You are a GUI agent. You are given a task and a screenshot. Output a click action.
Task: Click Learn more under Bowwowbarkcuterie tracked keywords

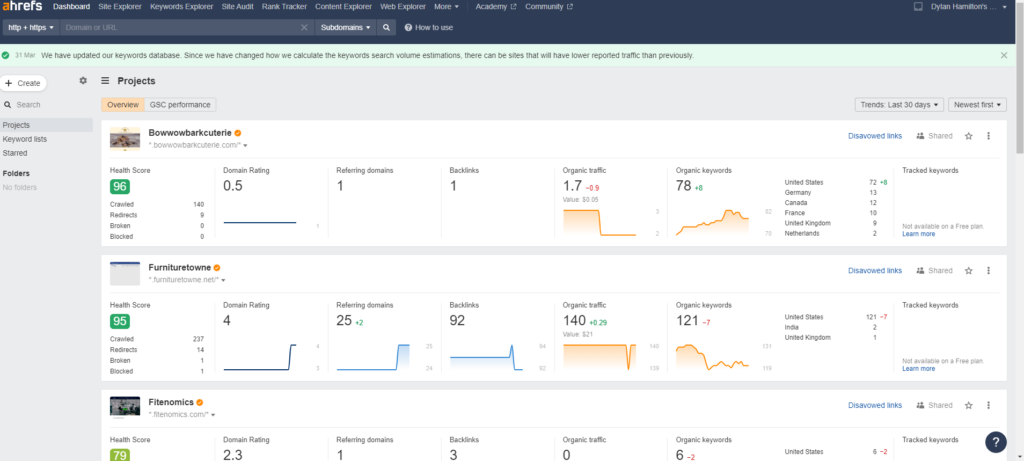click(918, 234)
